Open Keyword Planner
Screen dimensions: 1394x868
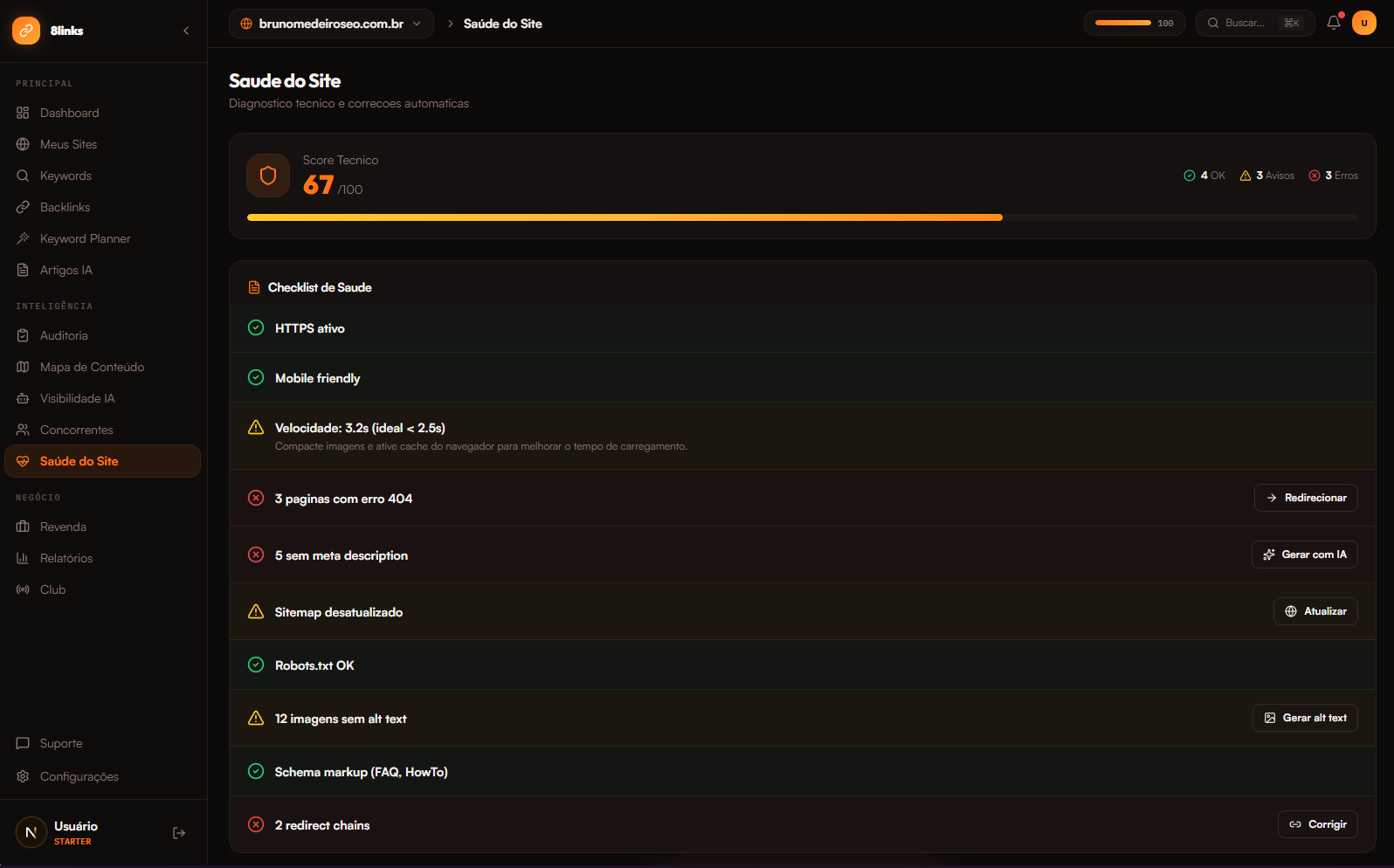[103, 238]
